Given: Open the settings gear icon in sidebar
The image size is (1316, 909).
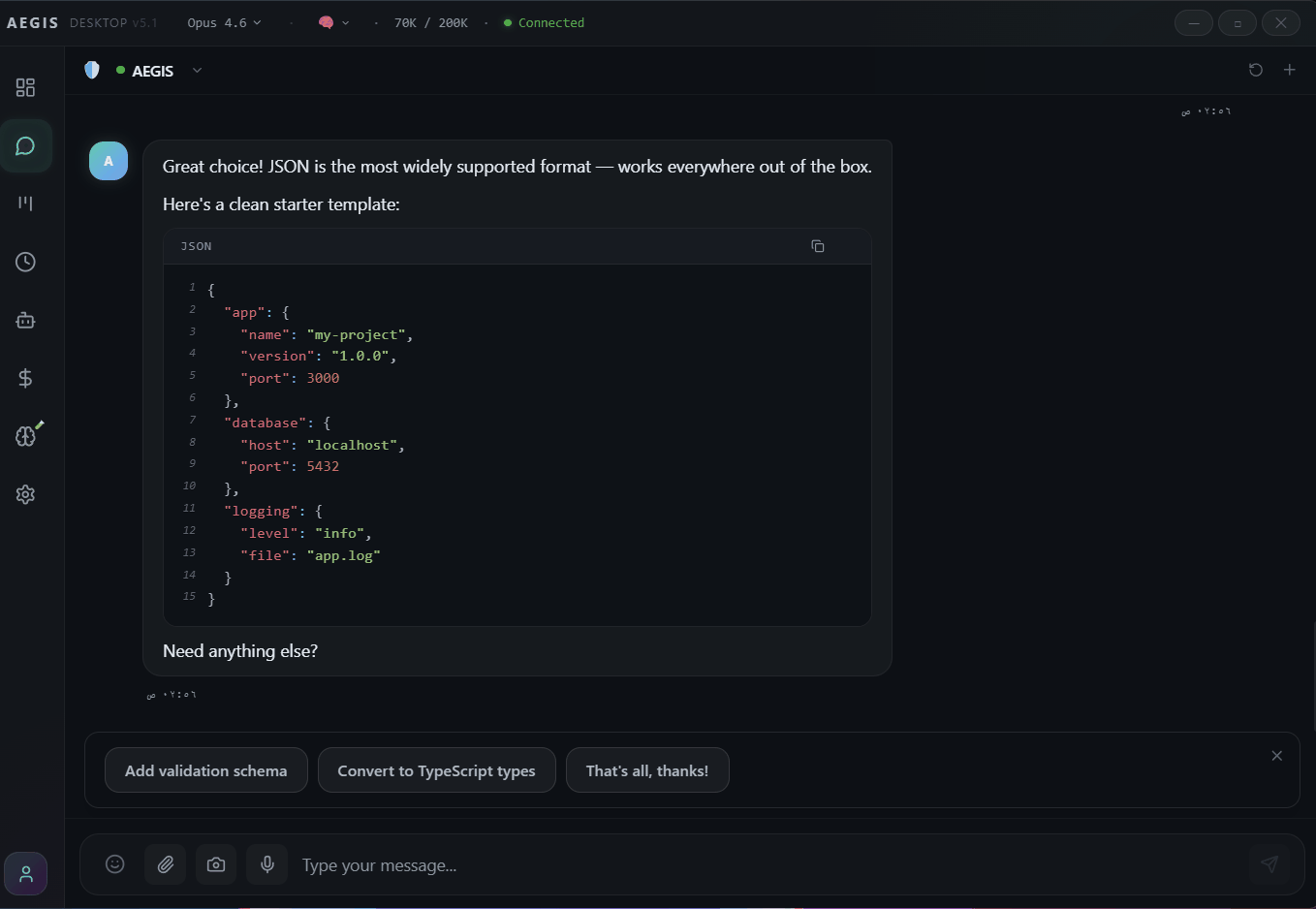Looking at the screenshot, I should click(x=26, y=494).
